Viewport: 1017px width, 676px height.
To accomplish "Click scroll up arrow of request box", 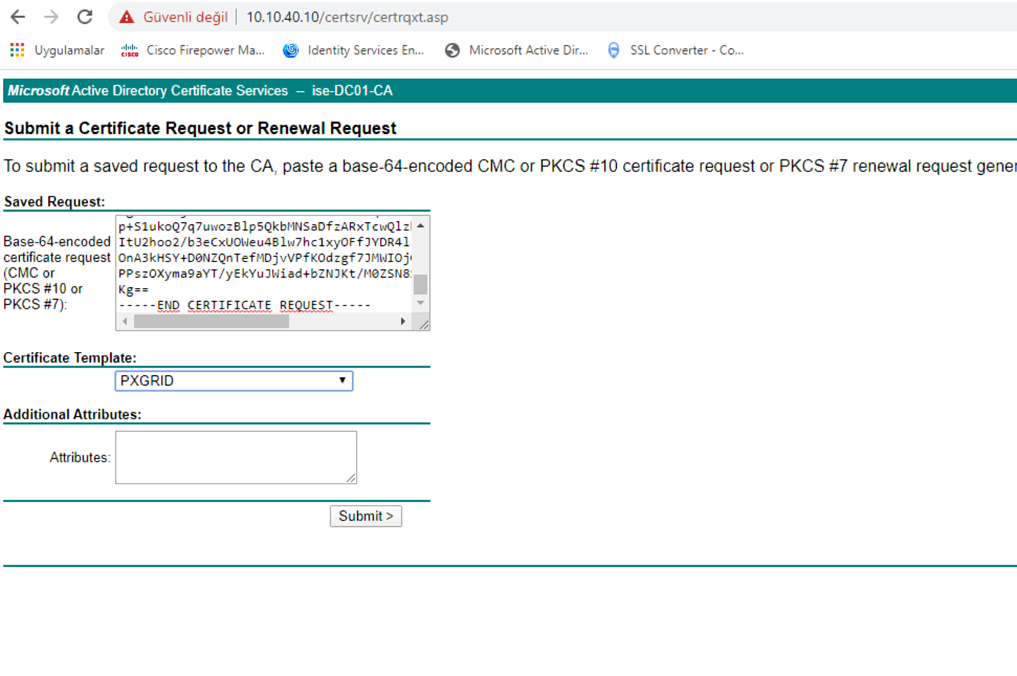I will [421, 225].
